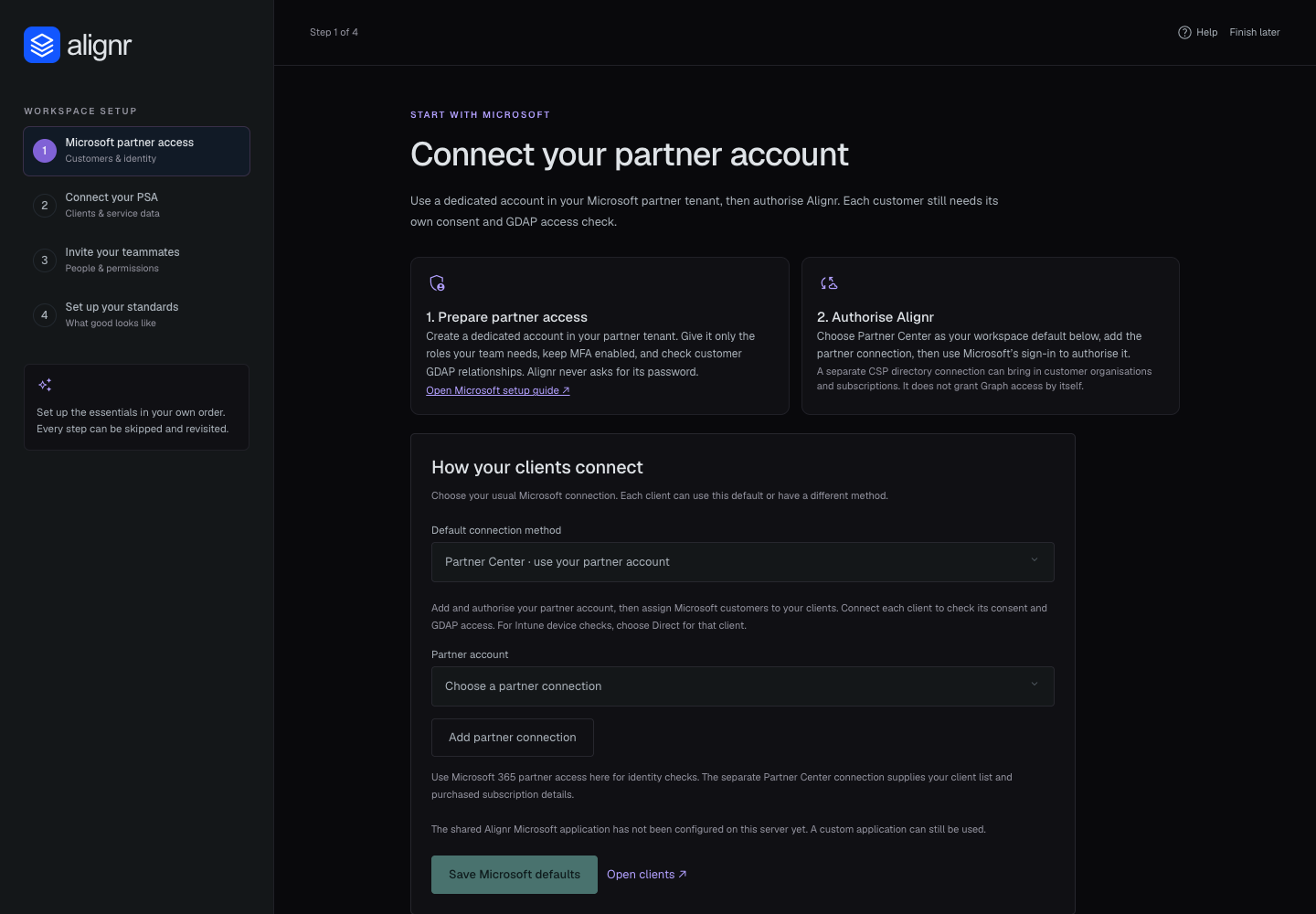Click the 'Partner account' field label
Viewport: 1316px width, 914px height.
470,654
